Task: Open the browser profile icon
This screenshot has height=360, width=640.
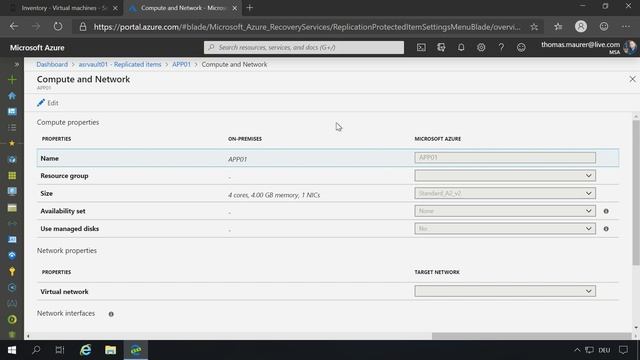Action: [x=581, y=27]
